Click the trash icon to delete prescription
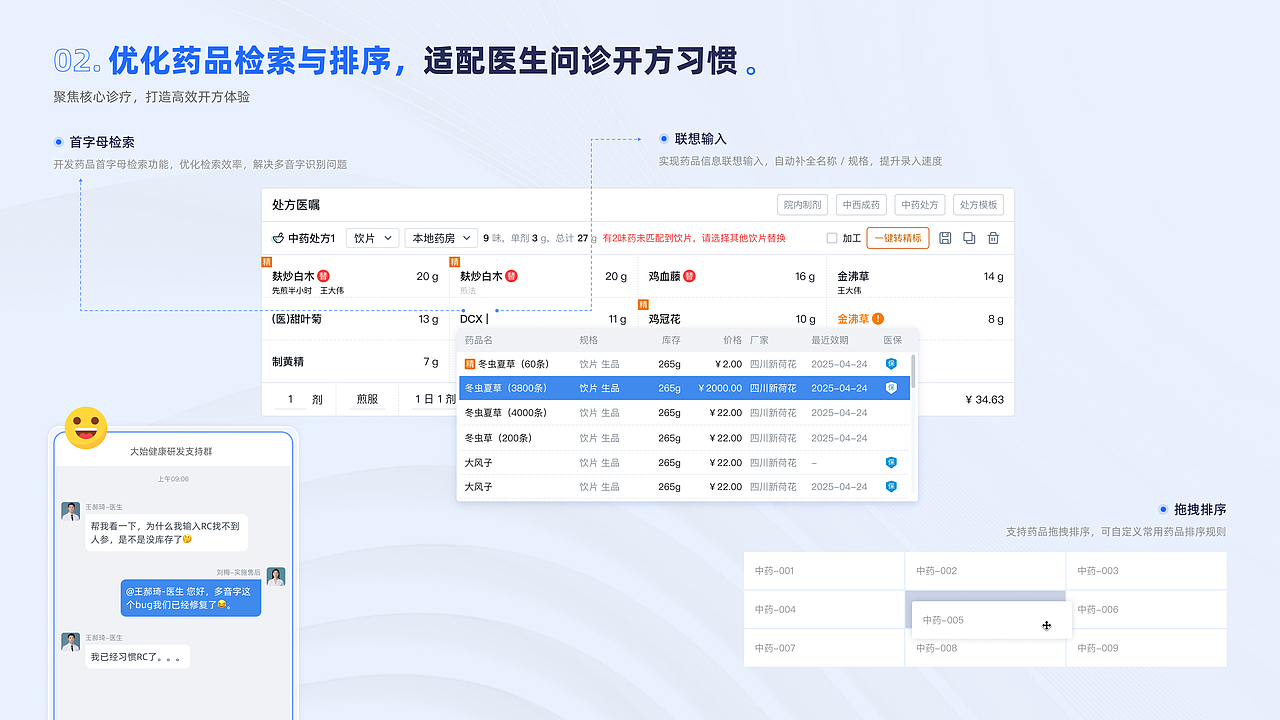 (x=993, y=238)
